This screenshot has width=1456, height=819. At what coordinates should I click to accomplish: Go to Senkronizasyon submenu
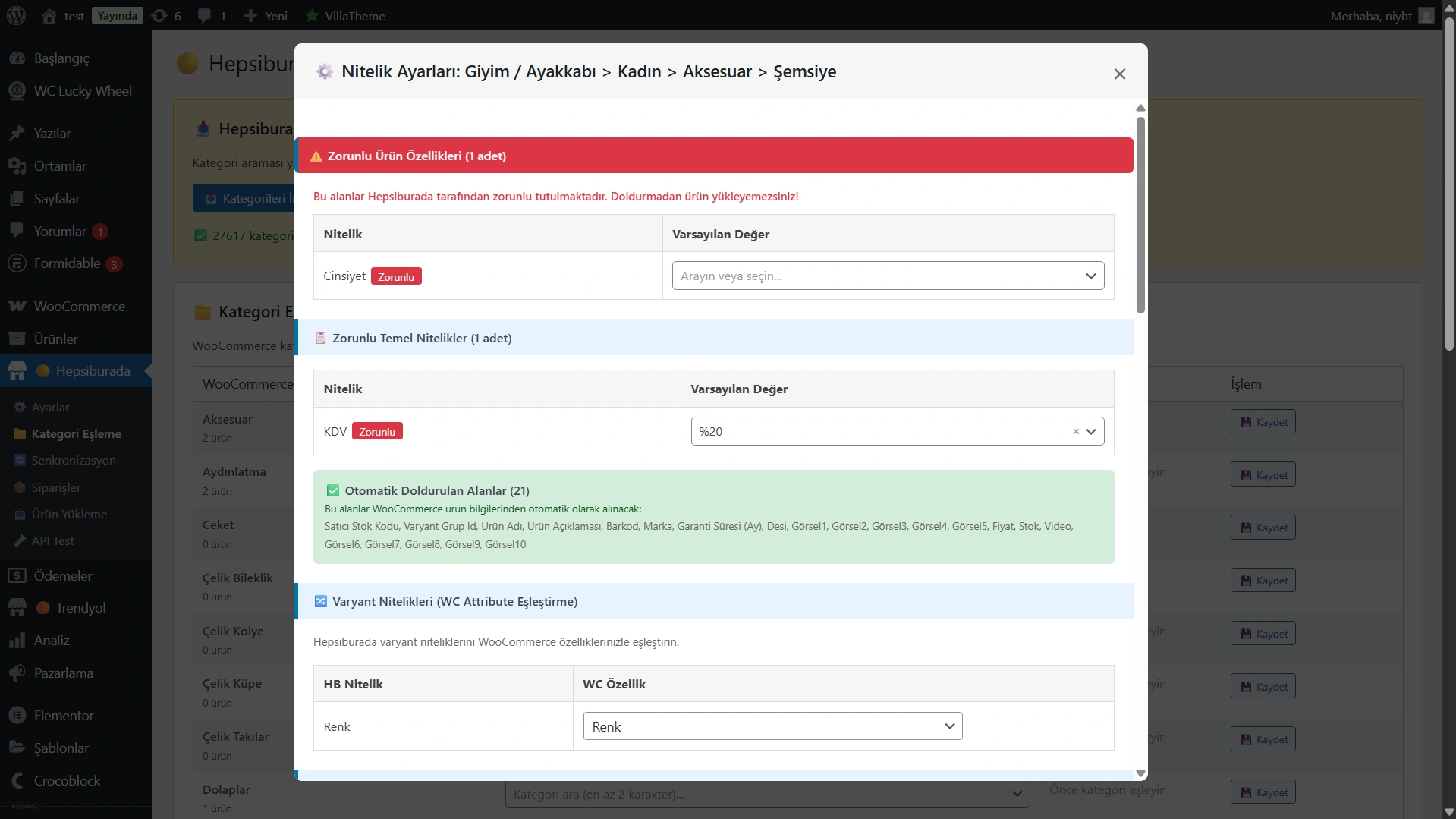pyautogui.click(x=74, y=460)
